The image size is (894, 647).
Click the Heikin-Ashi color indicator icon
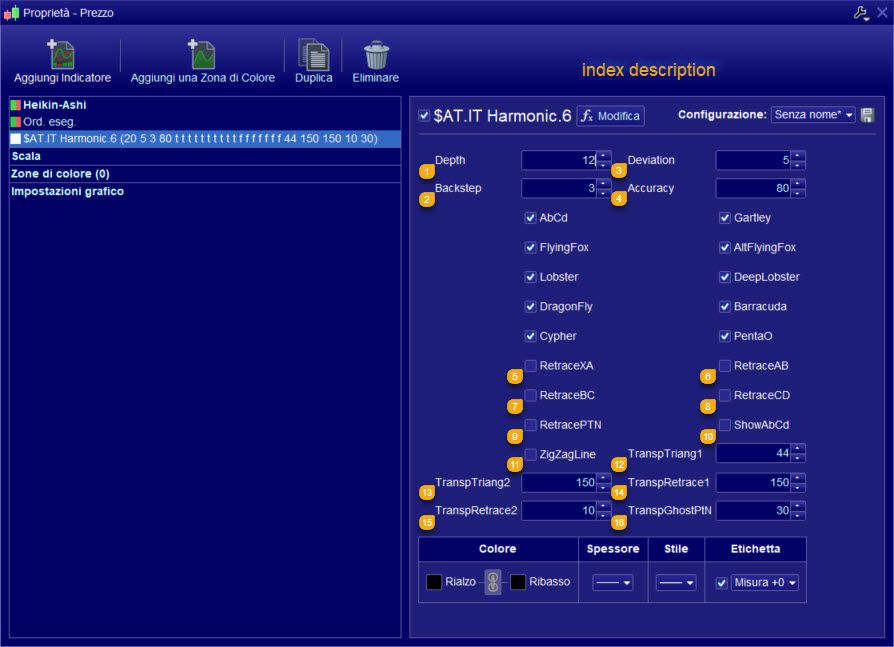pyautogui.click(x=15, y=105)
